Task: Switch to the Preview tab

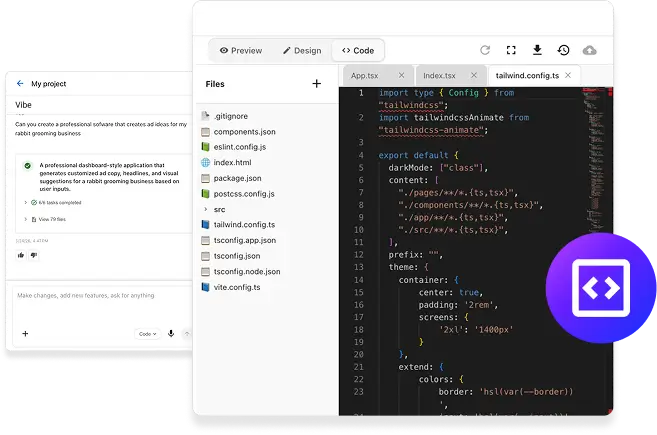Action: pos(241,51)
